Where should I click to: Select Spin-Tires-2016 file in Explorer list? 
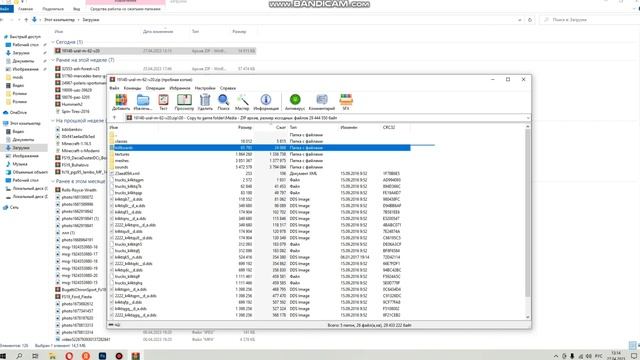click(75, 111)
